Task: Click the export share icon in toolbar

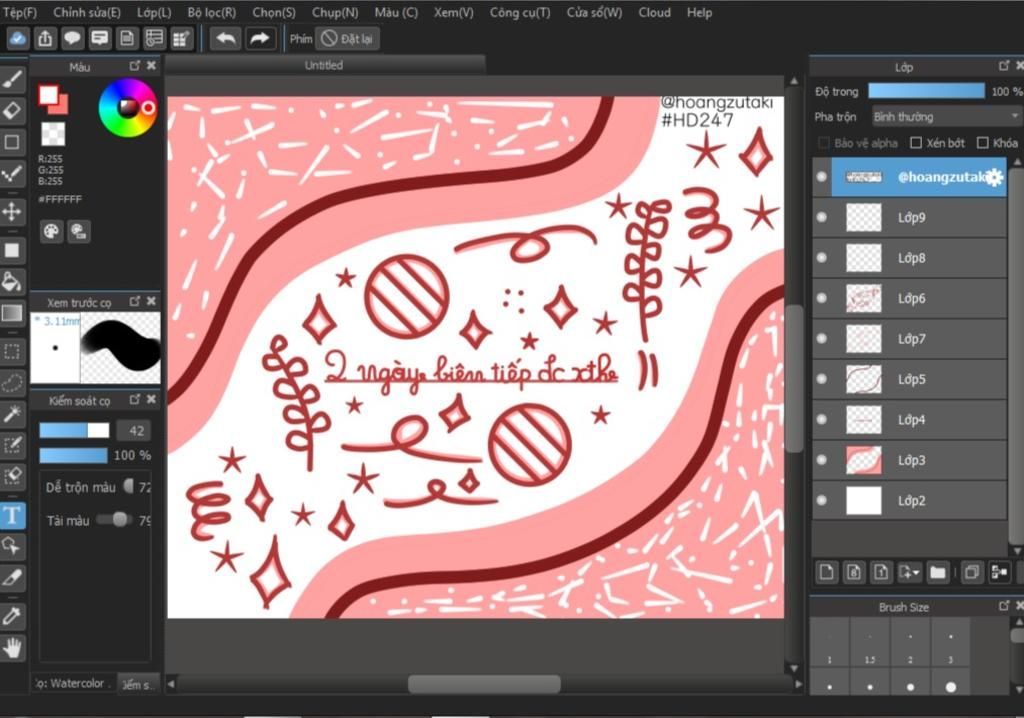Action: click(x=45, y=39)
